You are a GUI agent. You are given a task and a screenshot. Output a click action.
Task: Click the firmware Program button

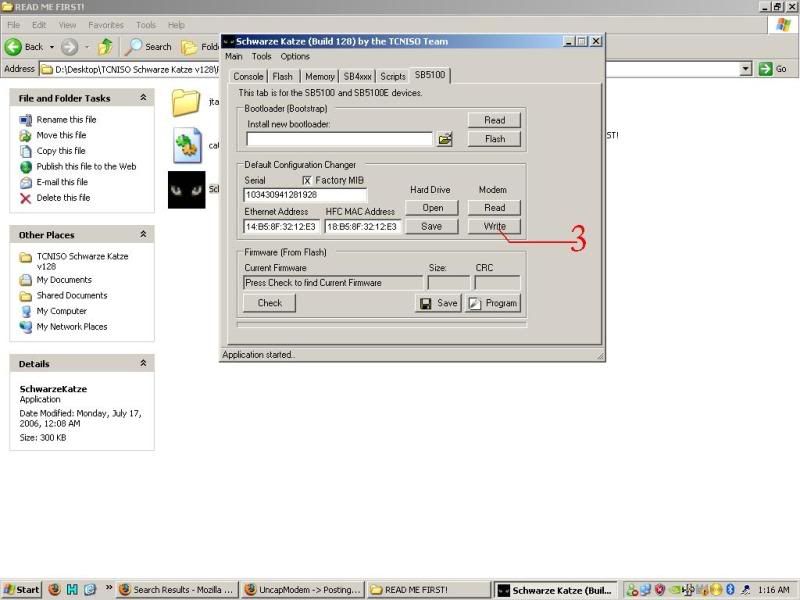493,303
